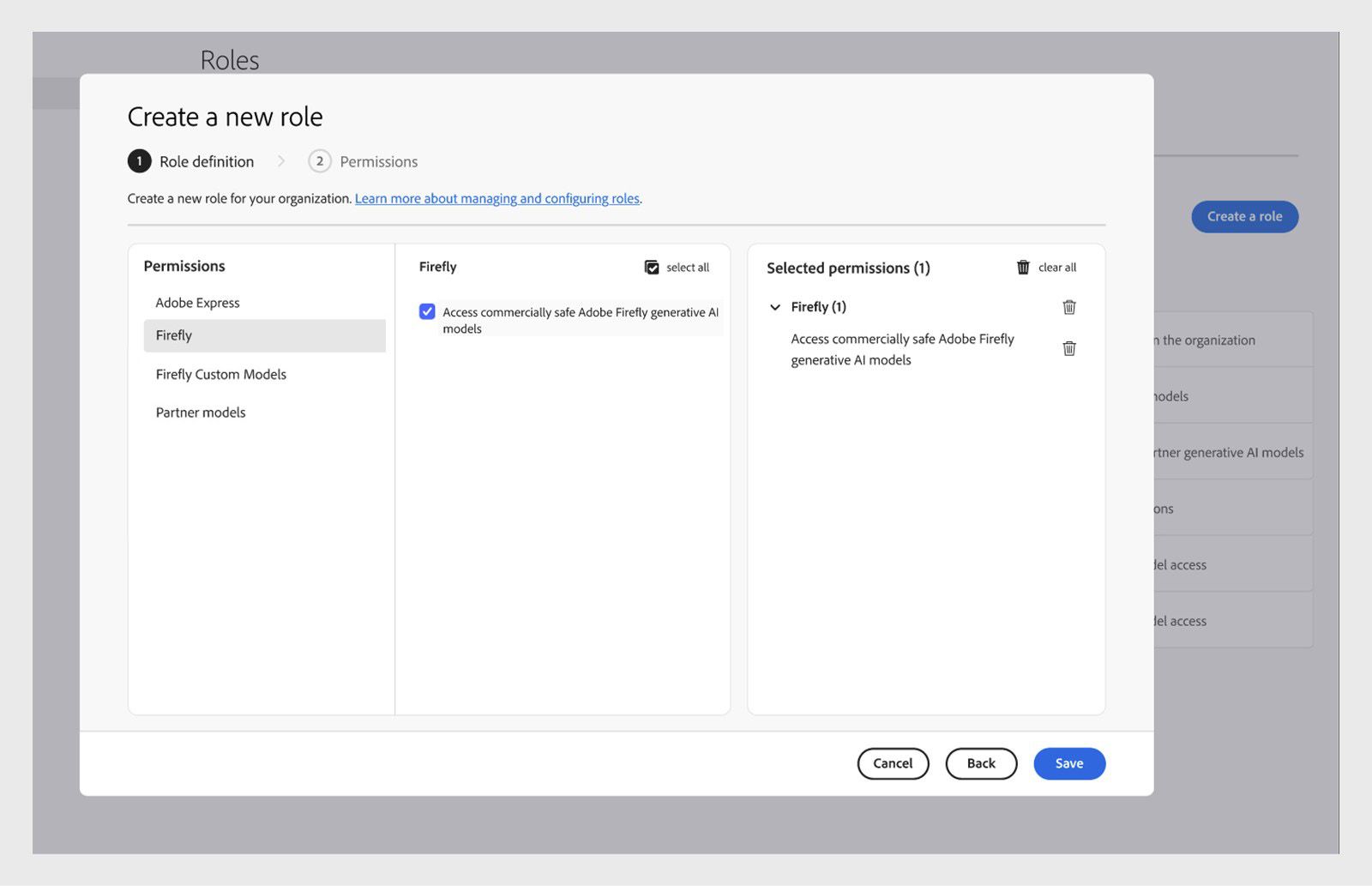
Task: Click the step 1 Role definition circle
Action: pos(140,160)
